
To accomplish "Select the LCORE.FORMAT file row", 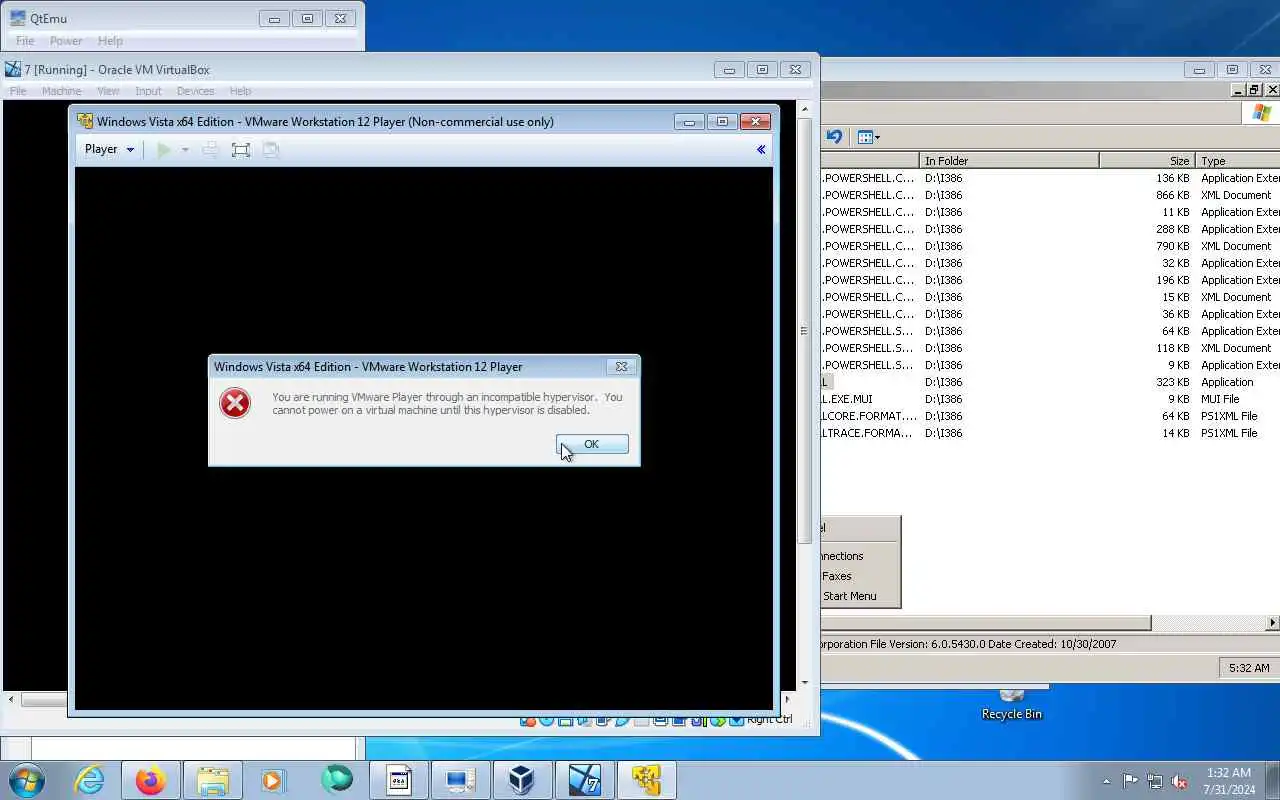I will [1050, 416].
